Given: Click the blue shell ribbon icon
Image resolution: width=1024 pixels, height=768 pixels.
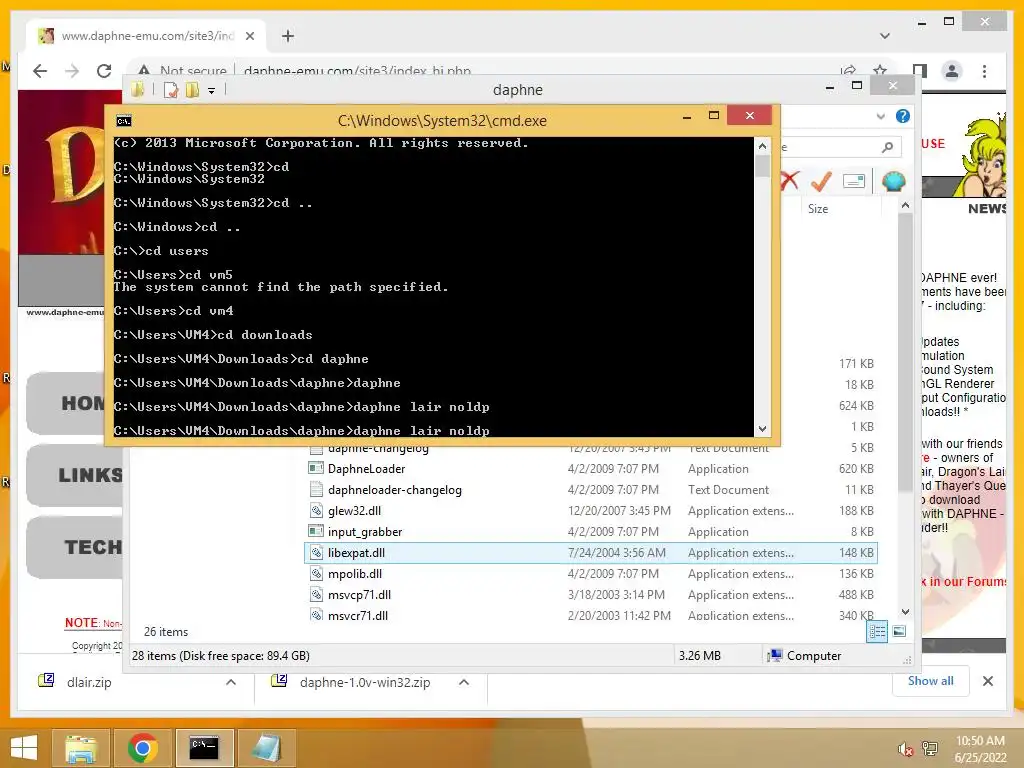Looking at the screenshot, I should click(x=893, y=181).
